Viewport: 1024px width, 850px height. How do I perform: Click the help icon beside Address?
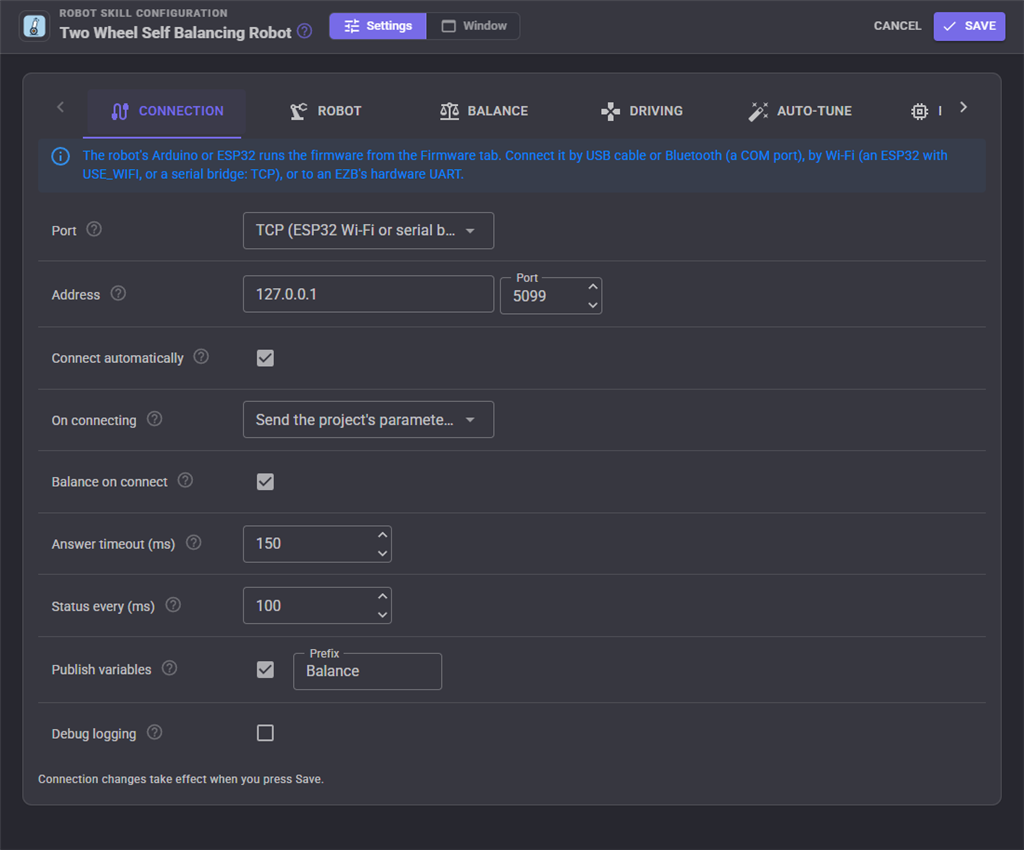tap(118, 293)
